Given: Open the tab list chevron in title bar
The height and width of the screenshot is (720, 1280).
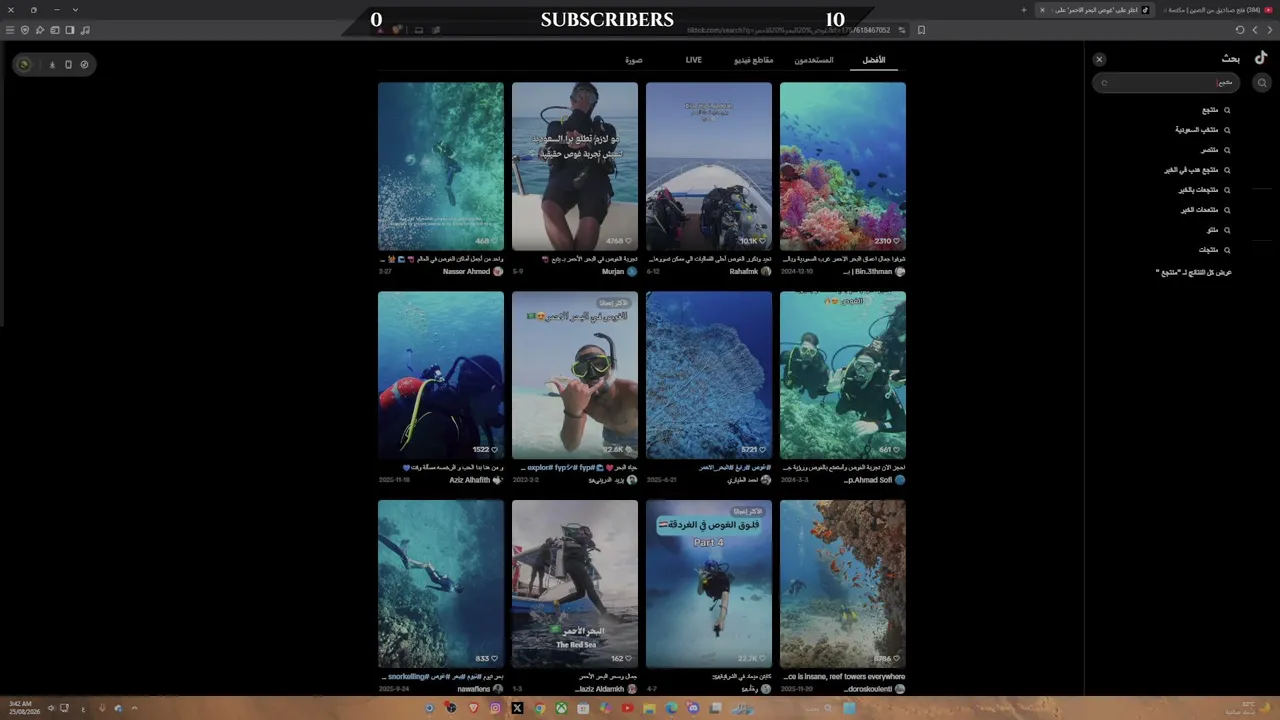Looking at the screenshot, I should (x=75, y=10).
